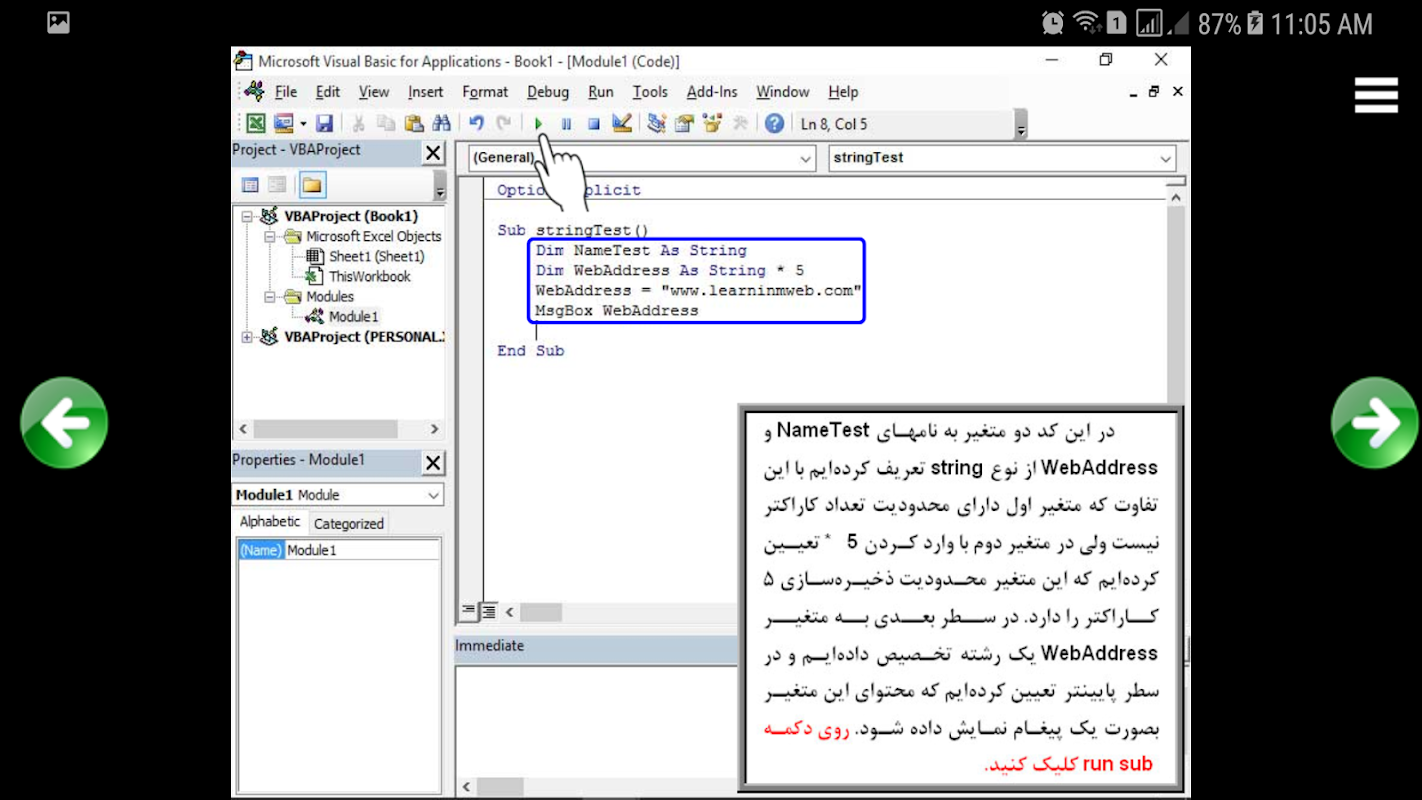Select Sheet1 (Sheet1) in project tree

377,257
